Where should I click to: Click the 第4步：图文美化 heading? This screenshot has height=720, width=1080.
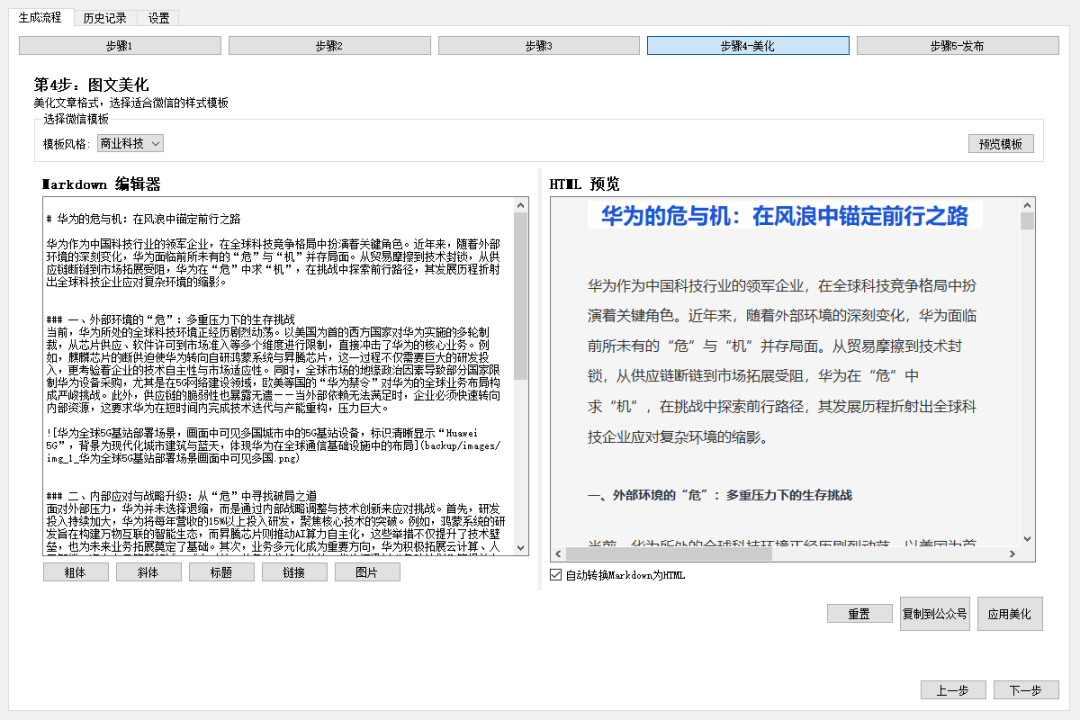tap(91, 85)
